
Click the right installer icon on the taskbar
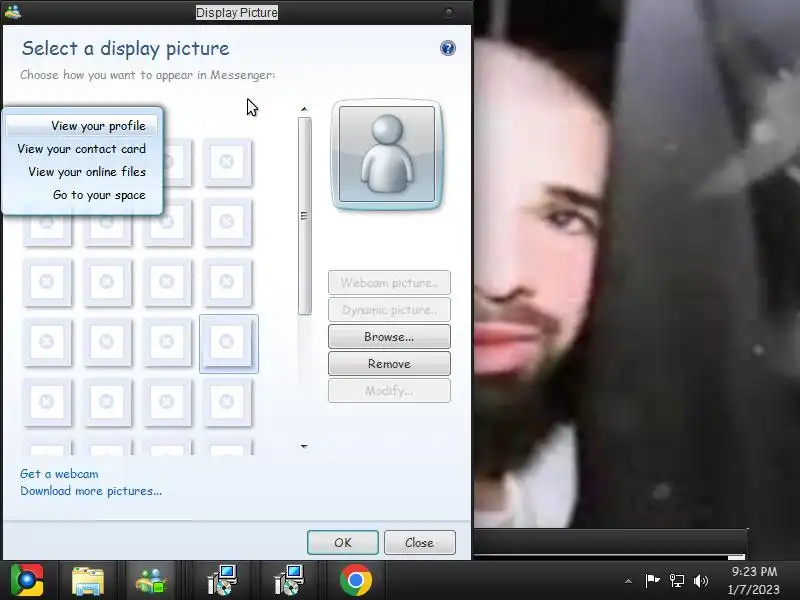point(289,581)
